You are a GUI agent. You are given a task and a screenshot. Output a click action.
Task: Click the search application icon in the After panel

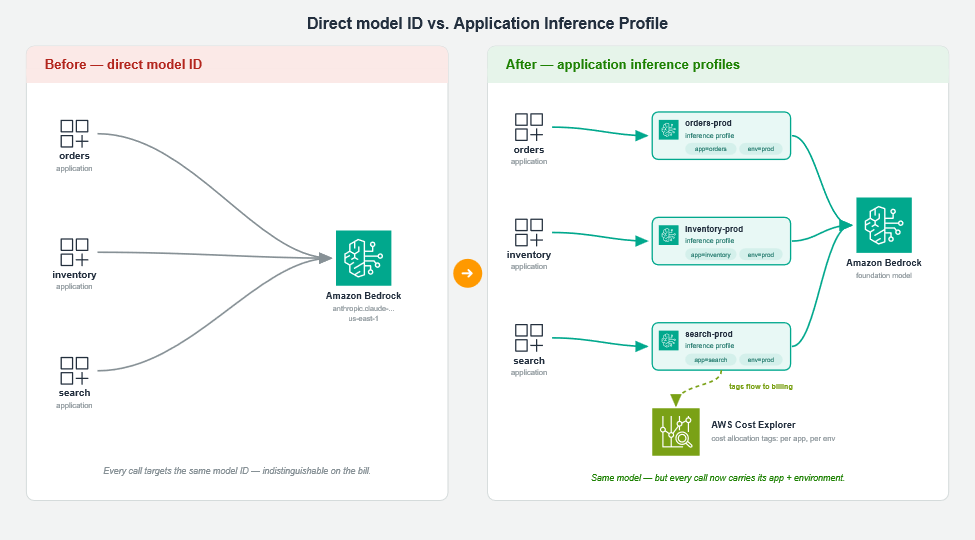(529, 338)
